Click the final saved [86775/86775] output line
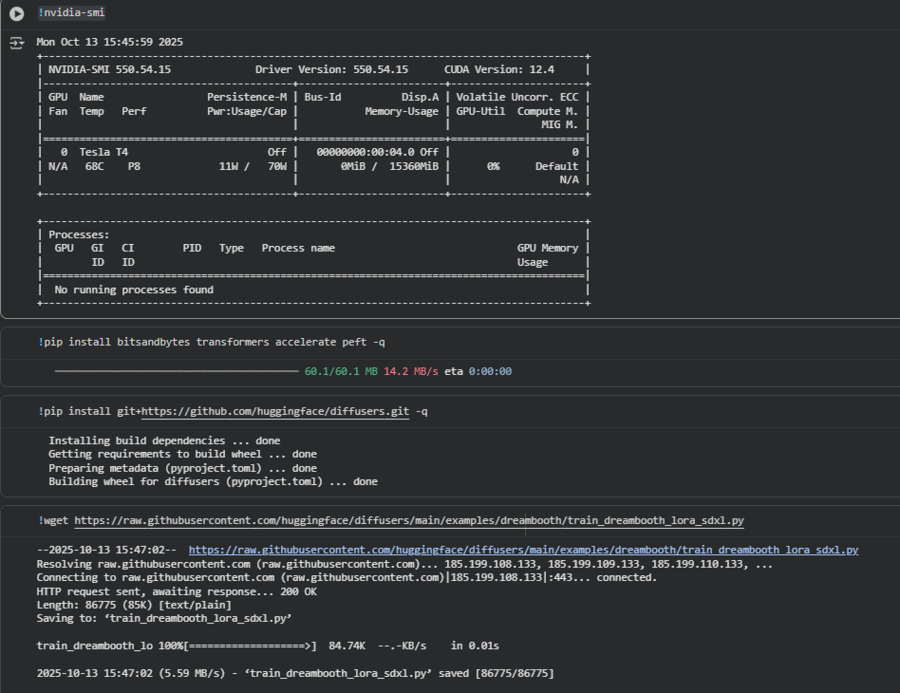 click(294, 674)
